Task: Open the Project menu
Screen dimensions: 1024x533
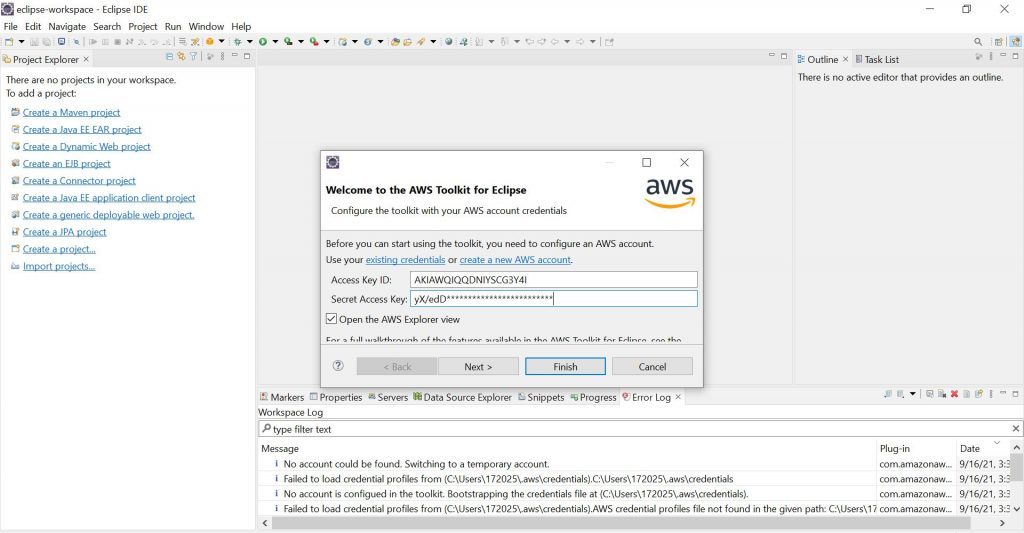Action: click(x=142, y=26)
